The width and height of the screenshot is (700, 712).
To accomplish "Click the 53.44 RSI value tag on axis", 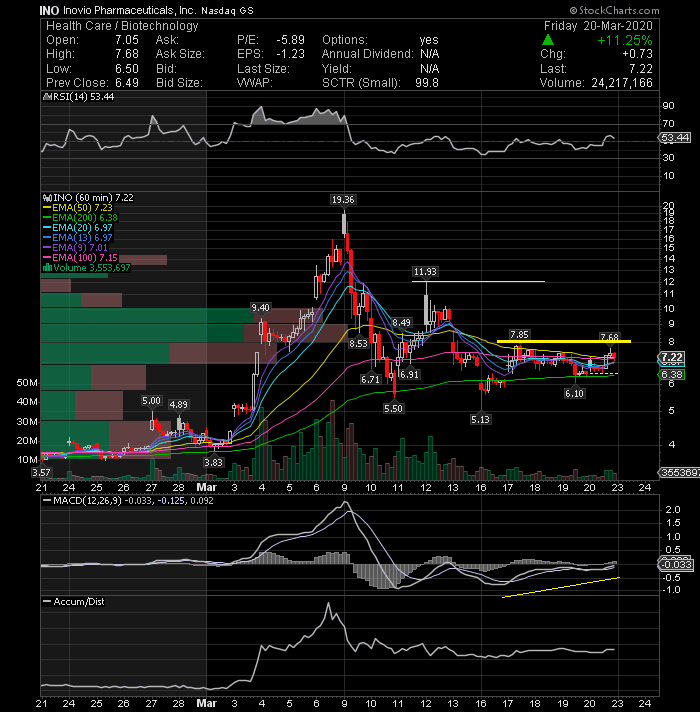I will (x=675, y=138).
